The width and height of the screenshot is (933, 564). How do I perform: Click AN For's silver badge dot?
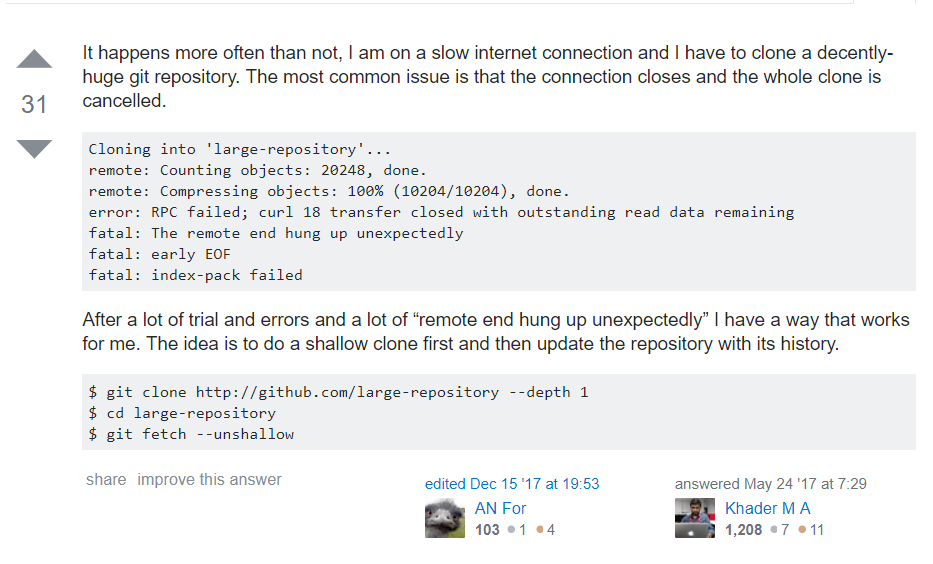click(511, 530)
